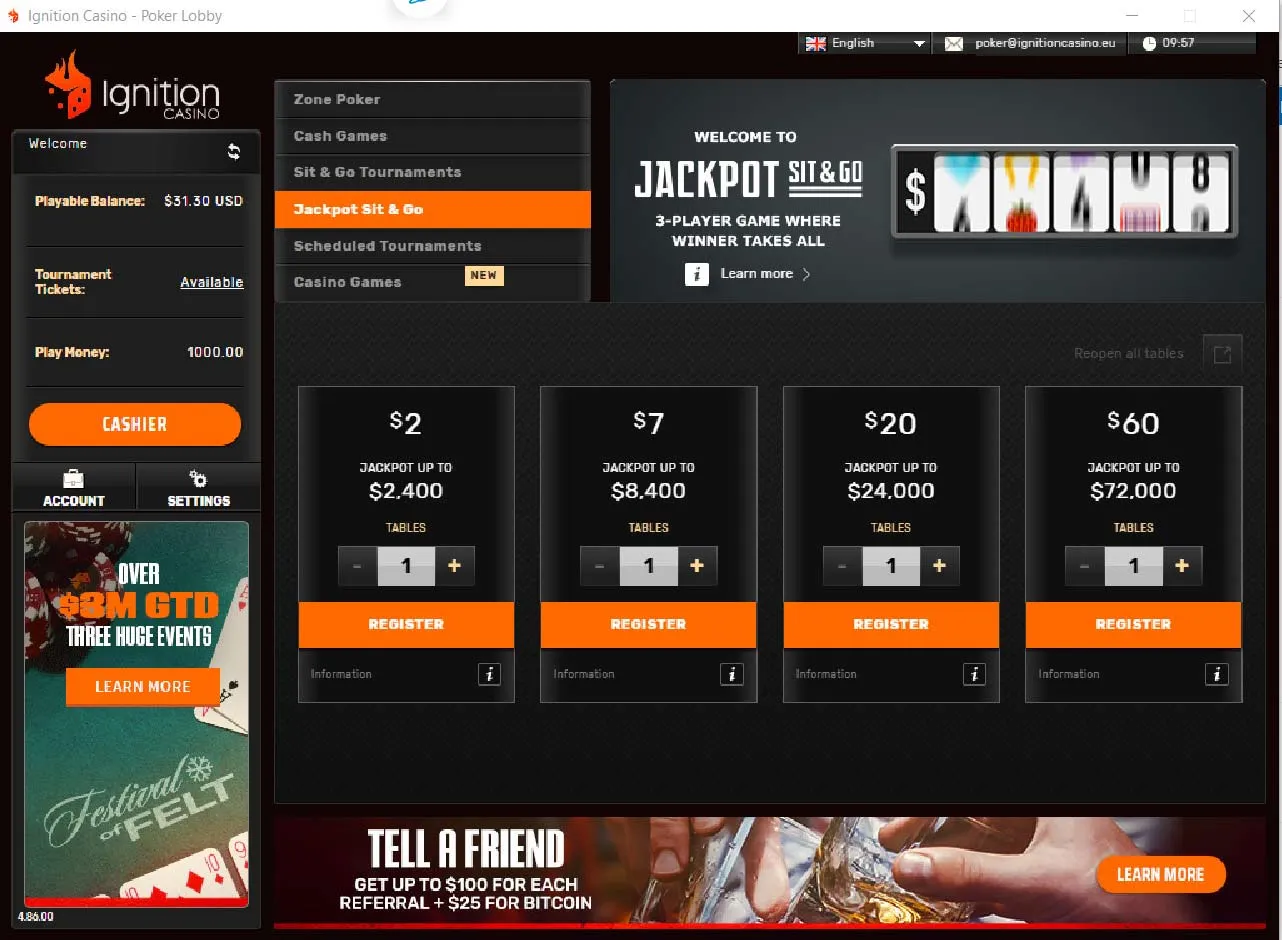Open the Settings gears icon

point(198,478)
